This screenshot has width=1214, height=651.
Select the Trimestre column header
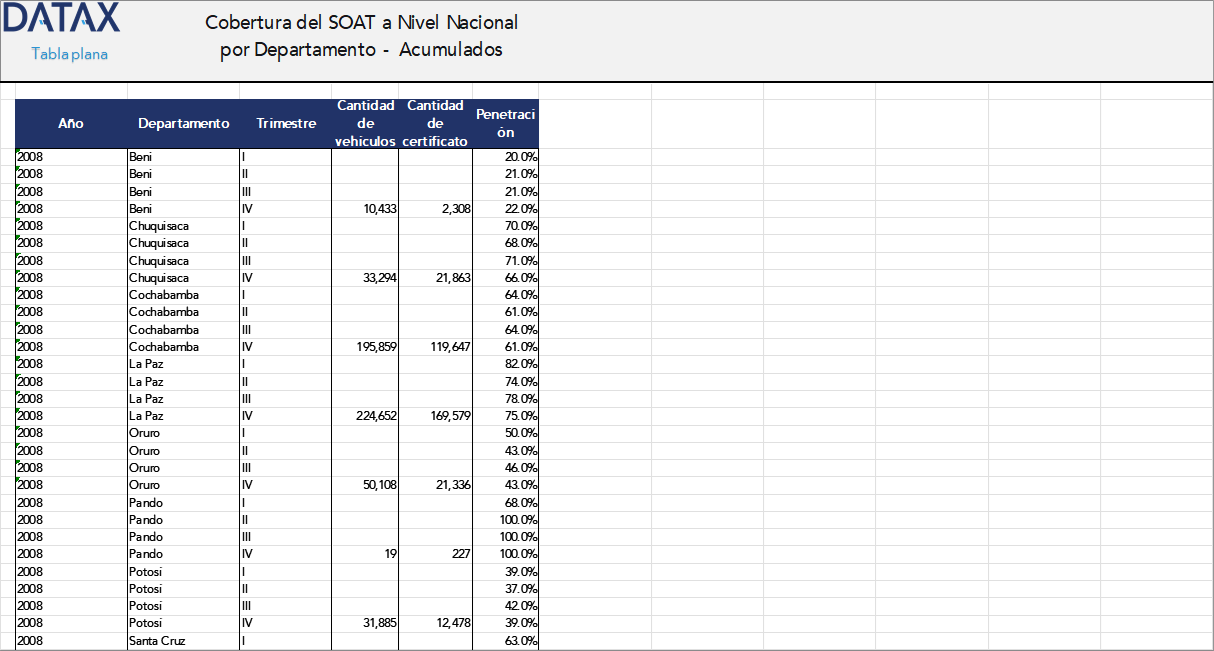pyautogui.click(x=286, y=123)
